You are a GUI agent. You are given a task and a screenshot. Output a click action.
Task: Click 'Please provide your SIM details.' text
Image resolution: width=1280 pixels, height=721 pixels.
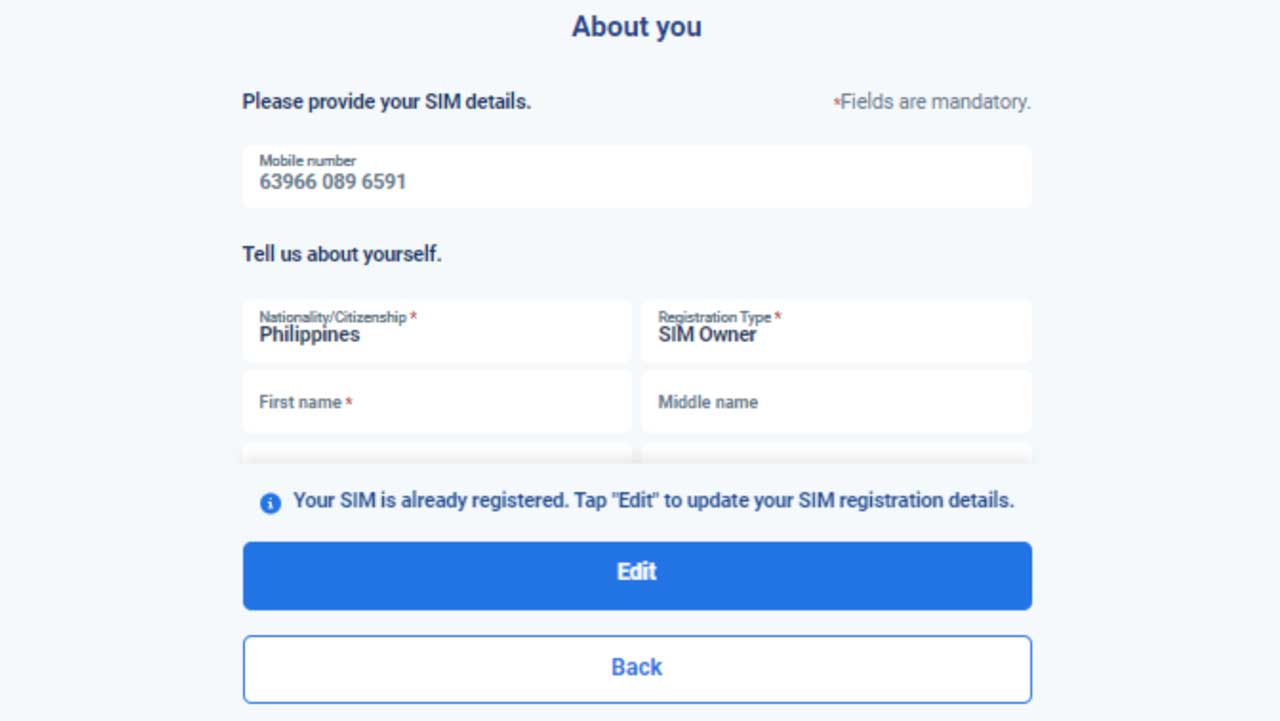pyautogui.click(x=386, y=102)
